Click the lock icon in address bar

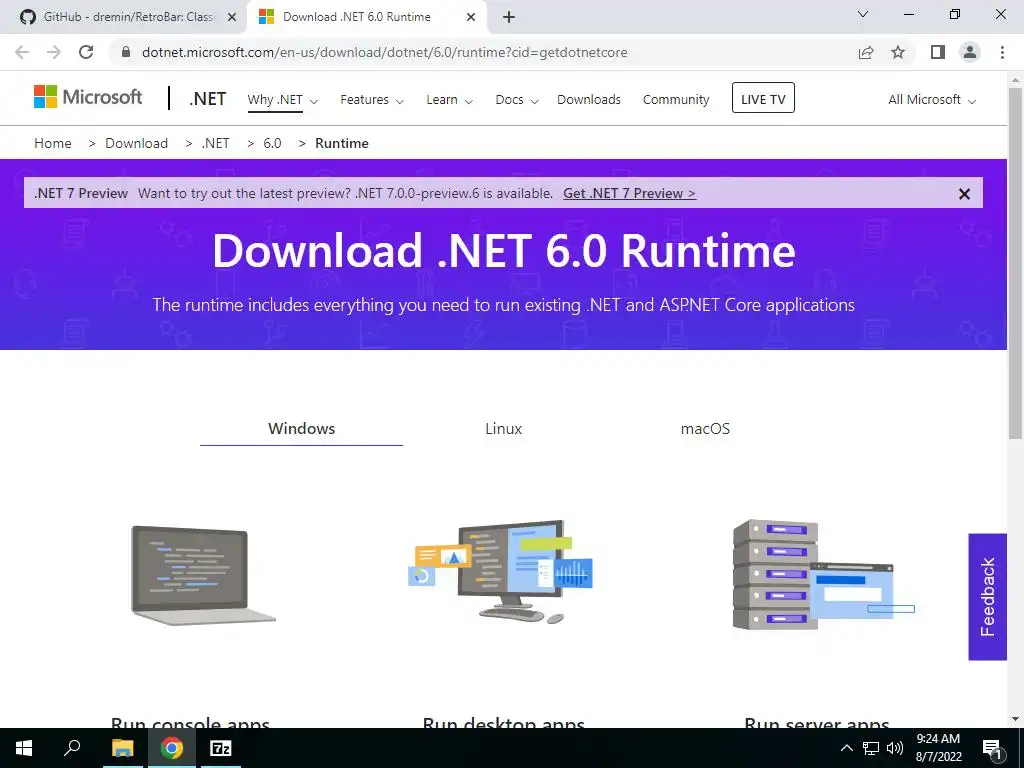127,52
